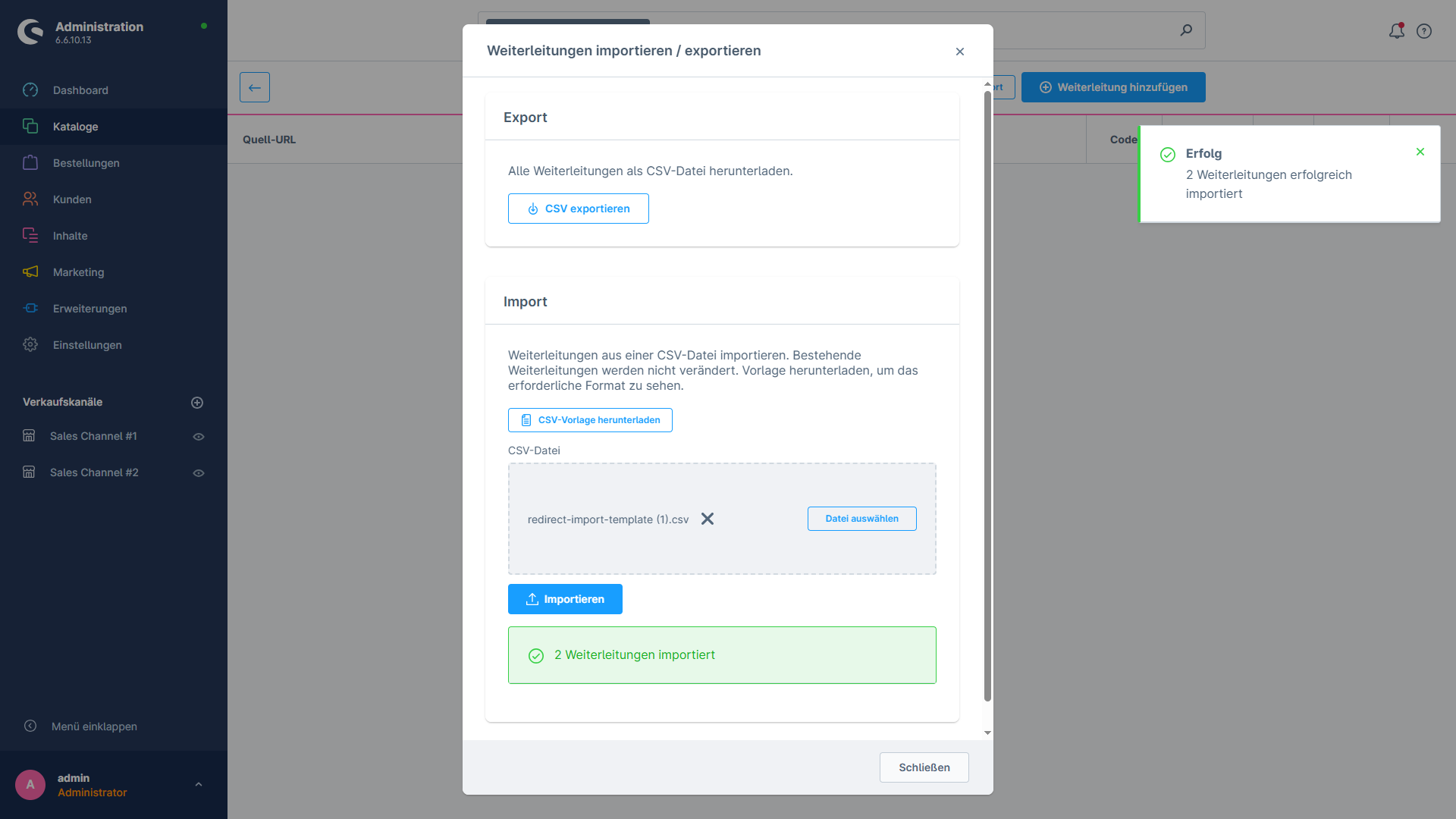The image size is (1456, 819).
Task: Add a new sales channel with plus icon
Action: point(197,403)
